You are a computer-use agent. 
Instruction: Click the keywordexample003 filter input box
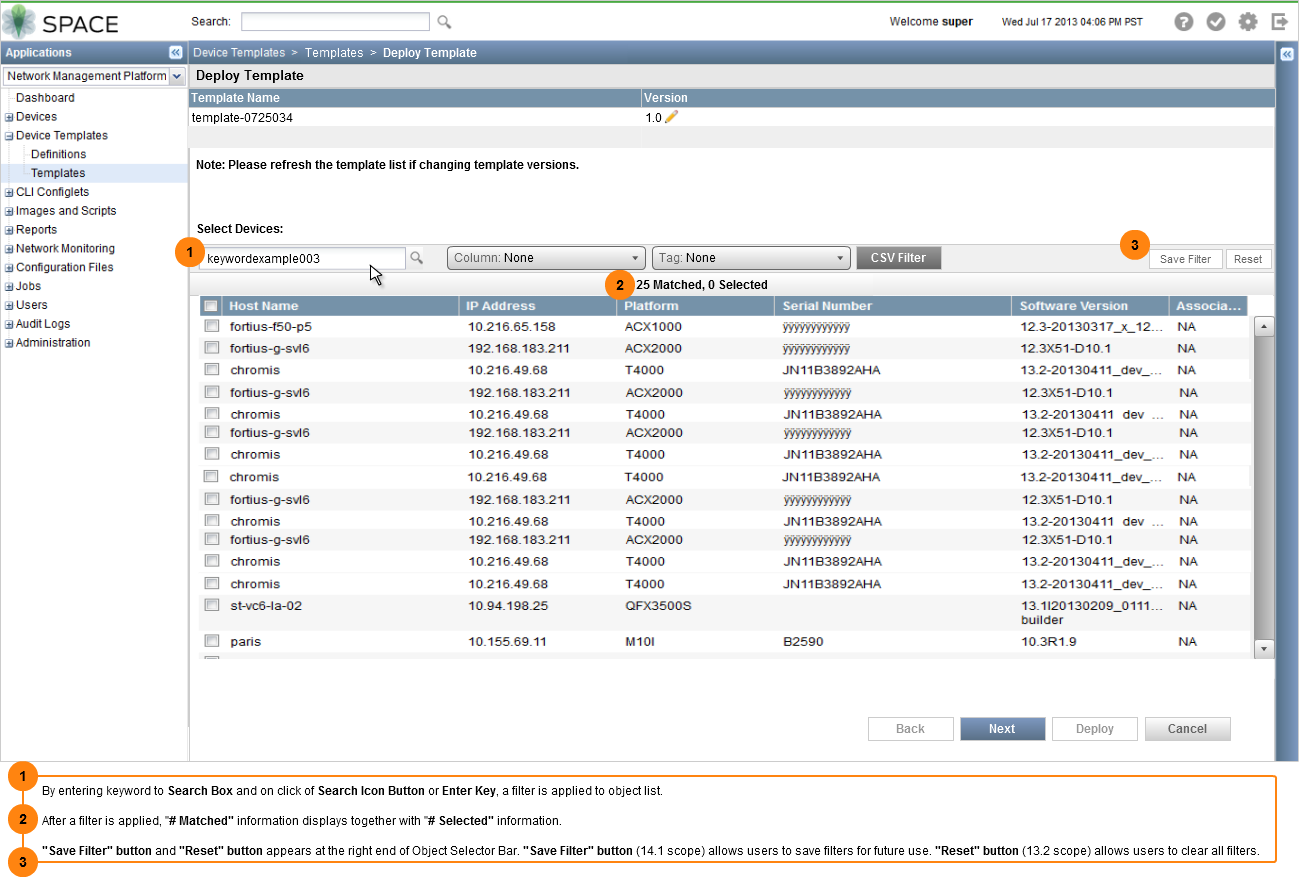tap(302, 258)
